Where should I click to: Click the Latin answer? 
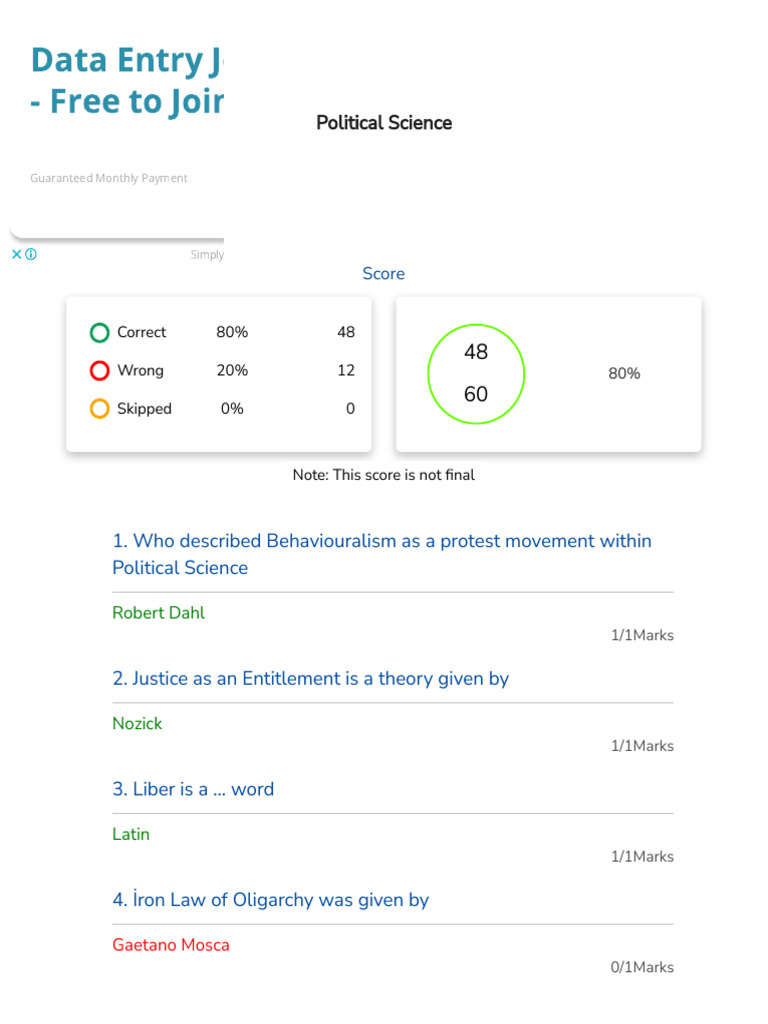click(x=131, y=834)
